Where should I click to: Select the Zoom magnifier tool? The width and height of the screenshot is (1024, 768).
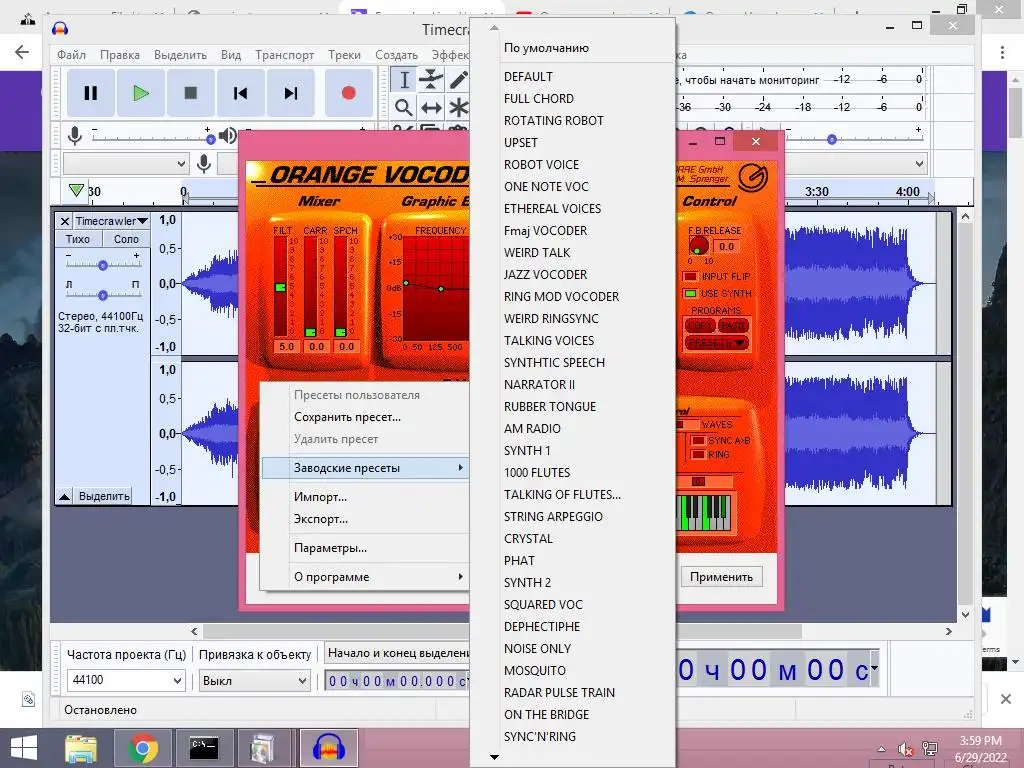(404, 107)
